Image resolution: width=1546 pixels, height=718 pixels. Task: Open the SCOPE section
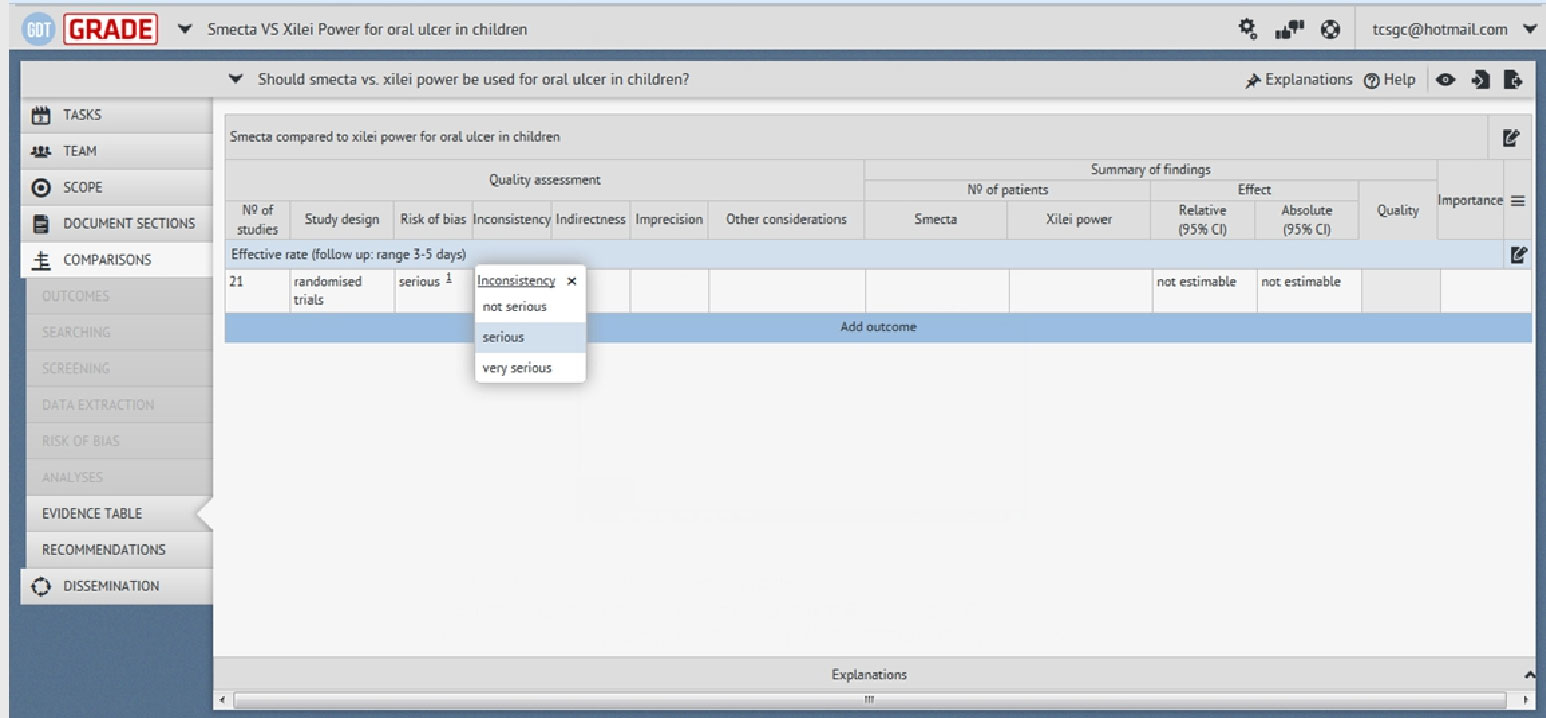click(x=116, y=187)
